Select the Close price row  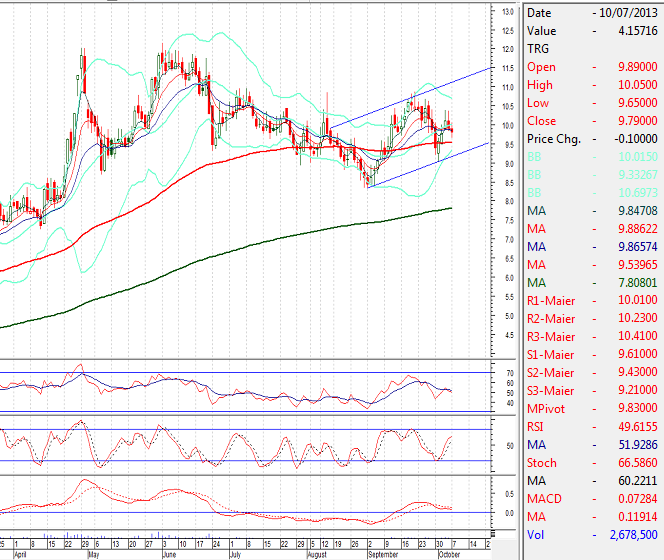click(592, 120)
